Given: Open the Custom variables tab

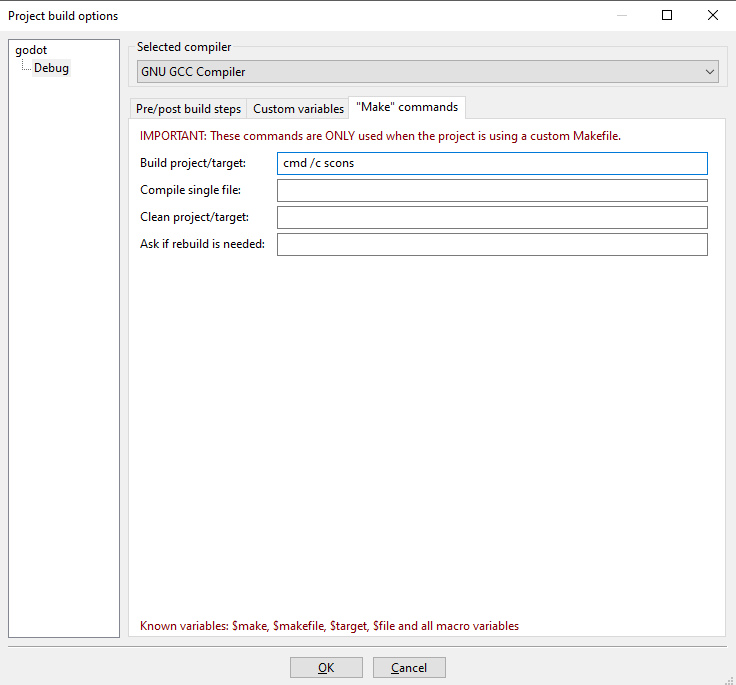Looking at the screenshot, I should (298, 109).
